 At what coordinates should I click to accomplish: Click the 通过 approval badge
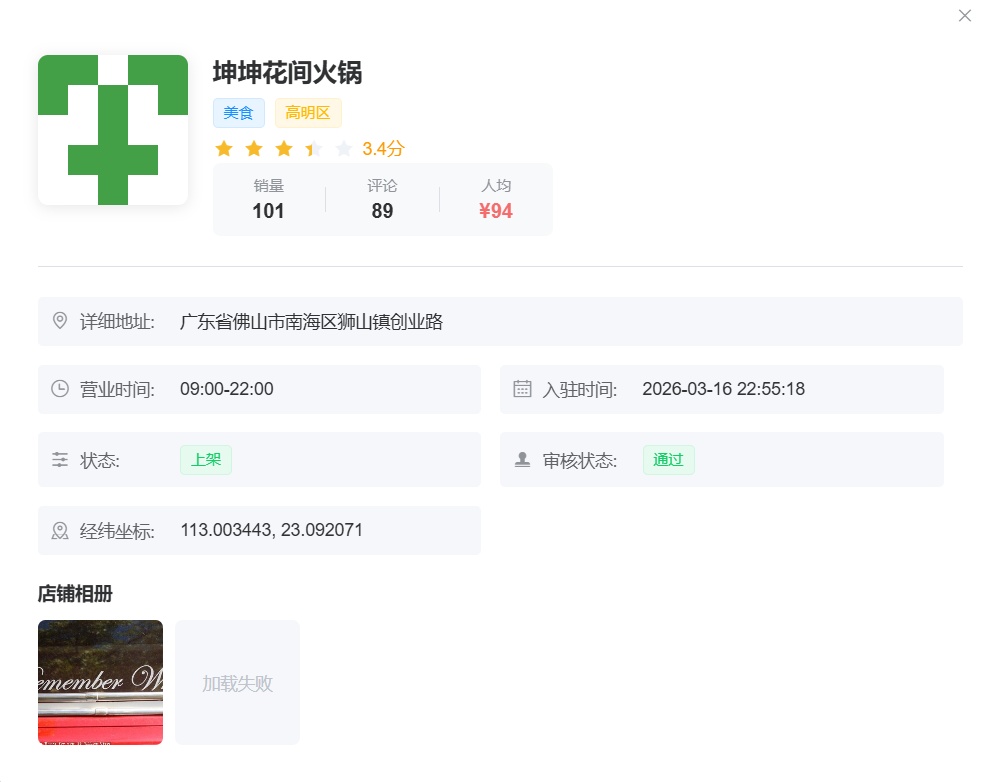pyautogui.click(x=668, y=460)
